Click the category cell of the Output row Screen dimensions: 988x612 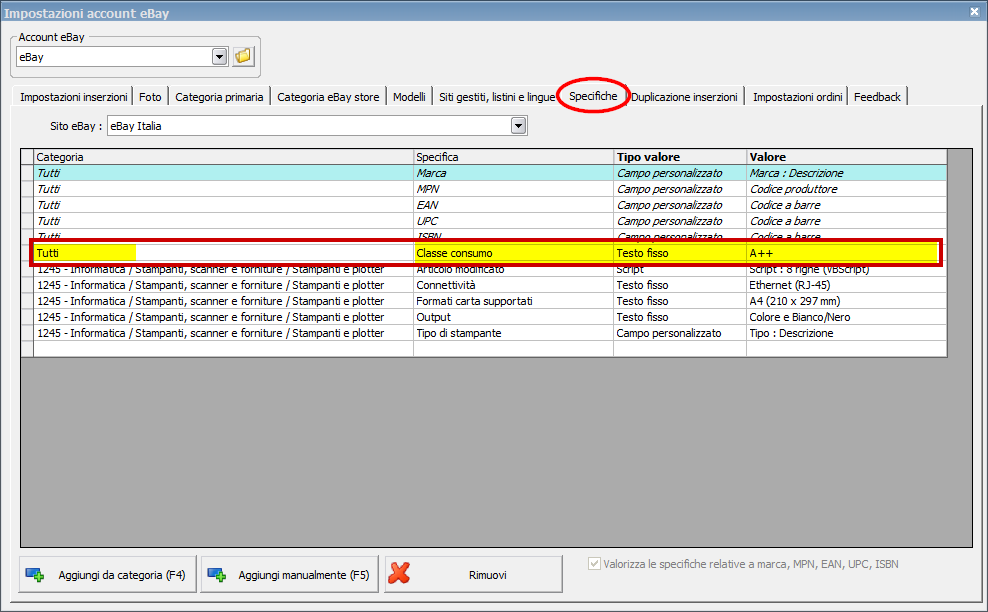[x=224, y=317]
